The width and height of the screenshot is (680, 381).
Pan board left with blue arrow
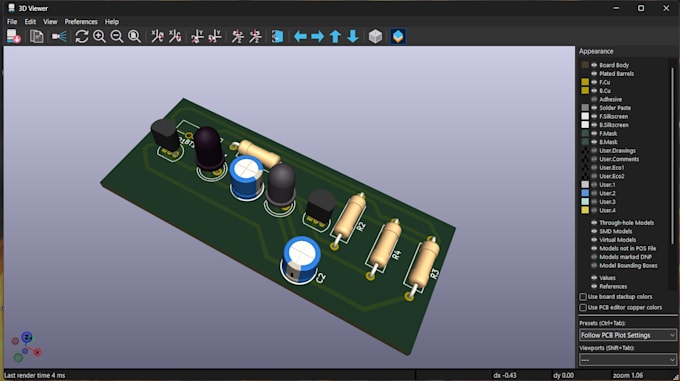coord(300,36)
